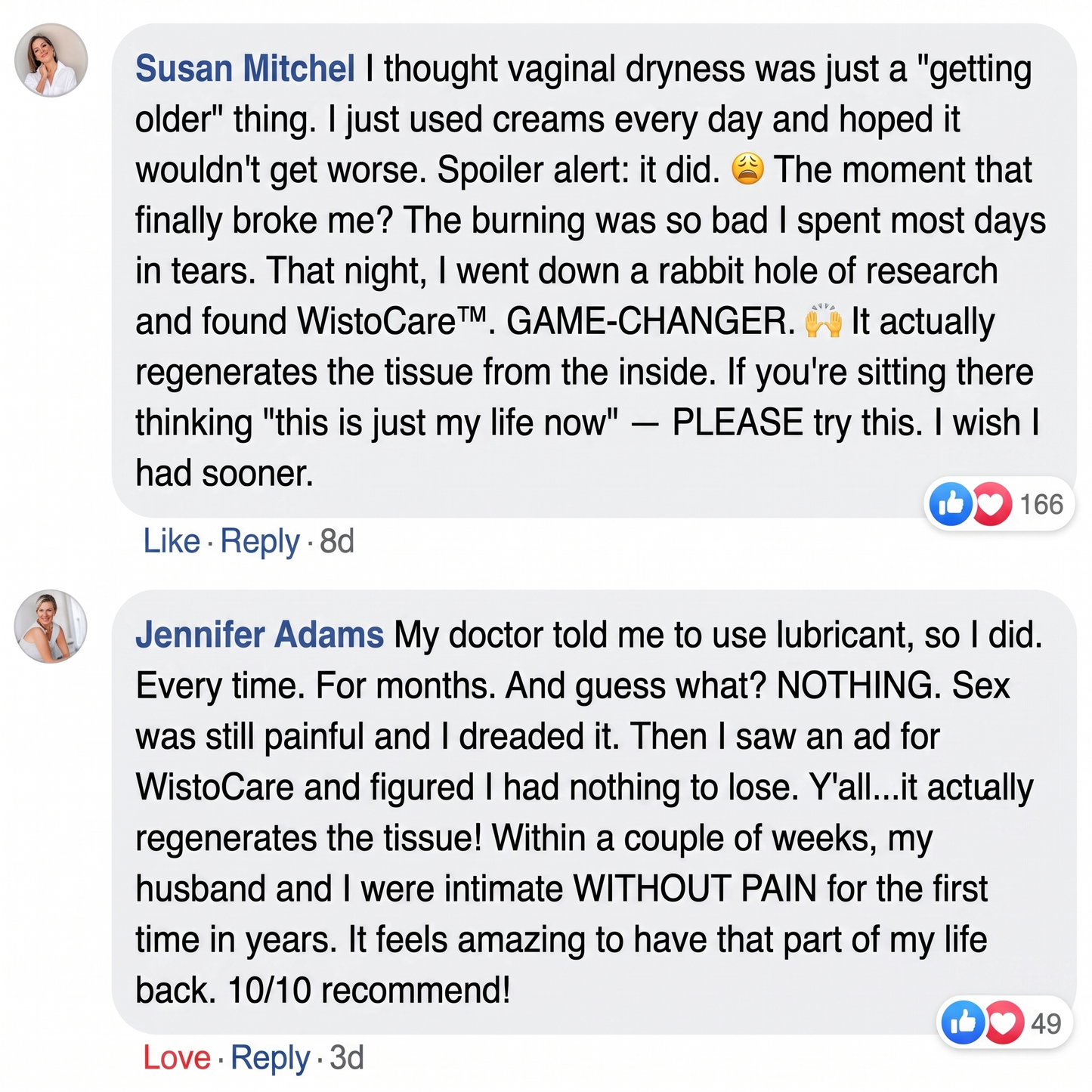Image resolution: width=1092 pixels, height=1092 pixels.
Task: Reply to Jennifer Adams' comment
Action: 270,1059
